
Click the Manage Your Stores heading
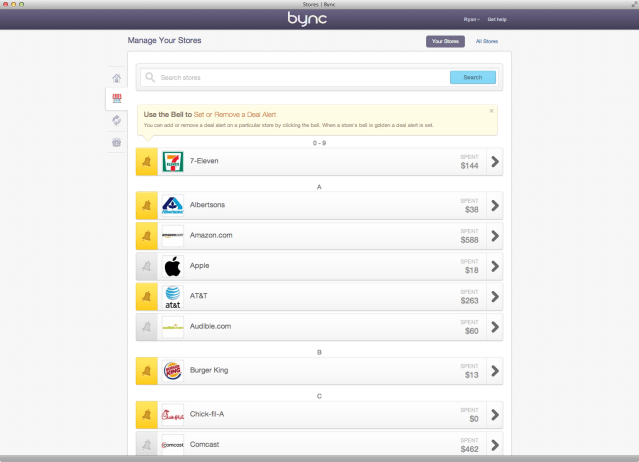[x=164, y=40]
